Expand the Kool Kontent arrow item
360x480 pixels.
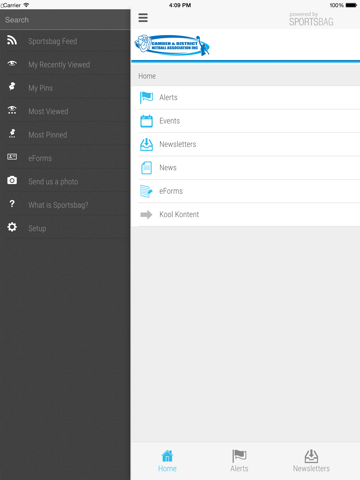249,214
